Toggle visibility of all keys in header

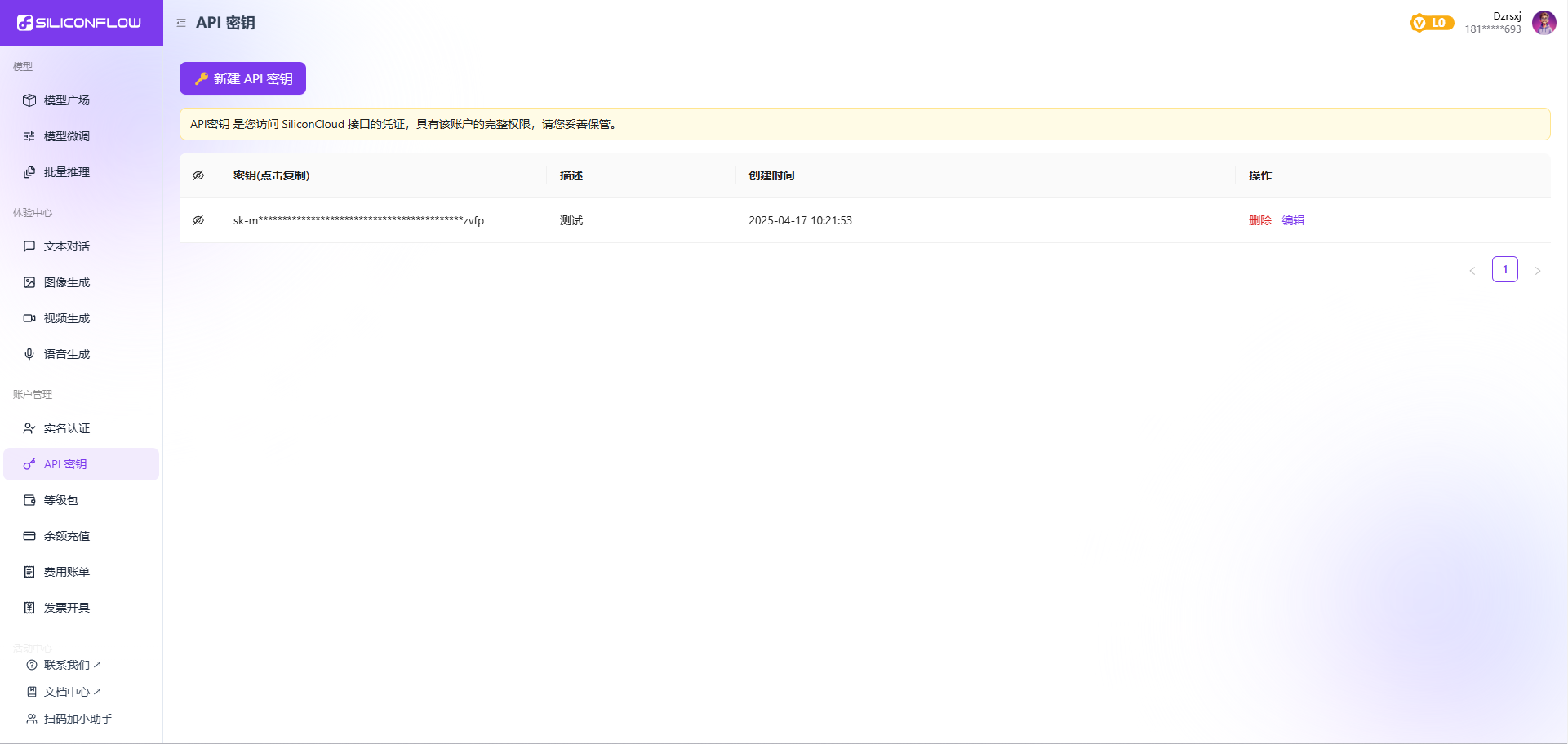point(198,175)
